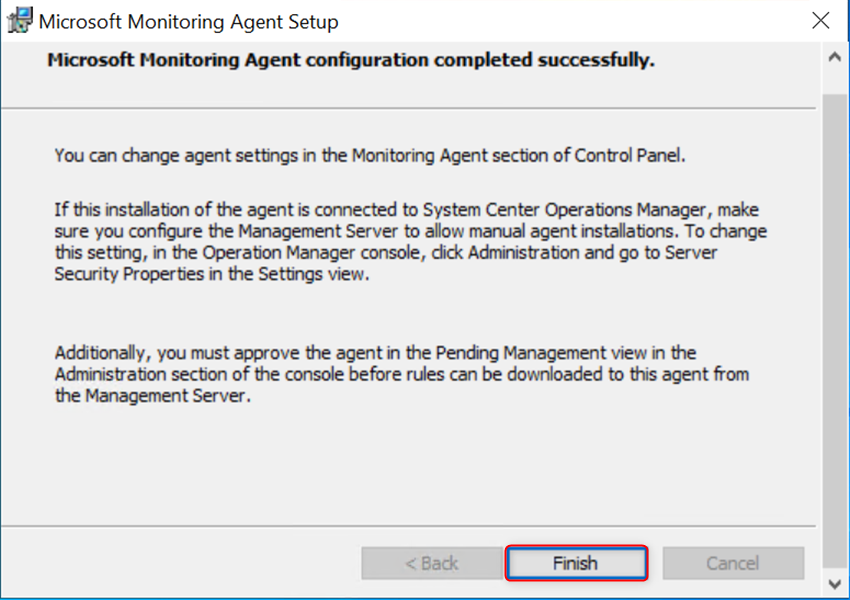Select the Finish button highlighted in red
This screenshot has width=850, height=600.
[576, 562]
